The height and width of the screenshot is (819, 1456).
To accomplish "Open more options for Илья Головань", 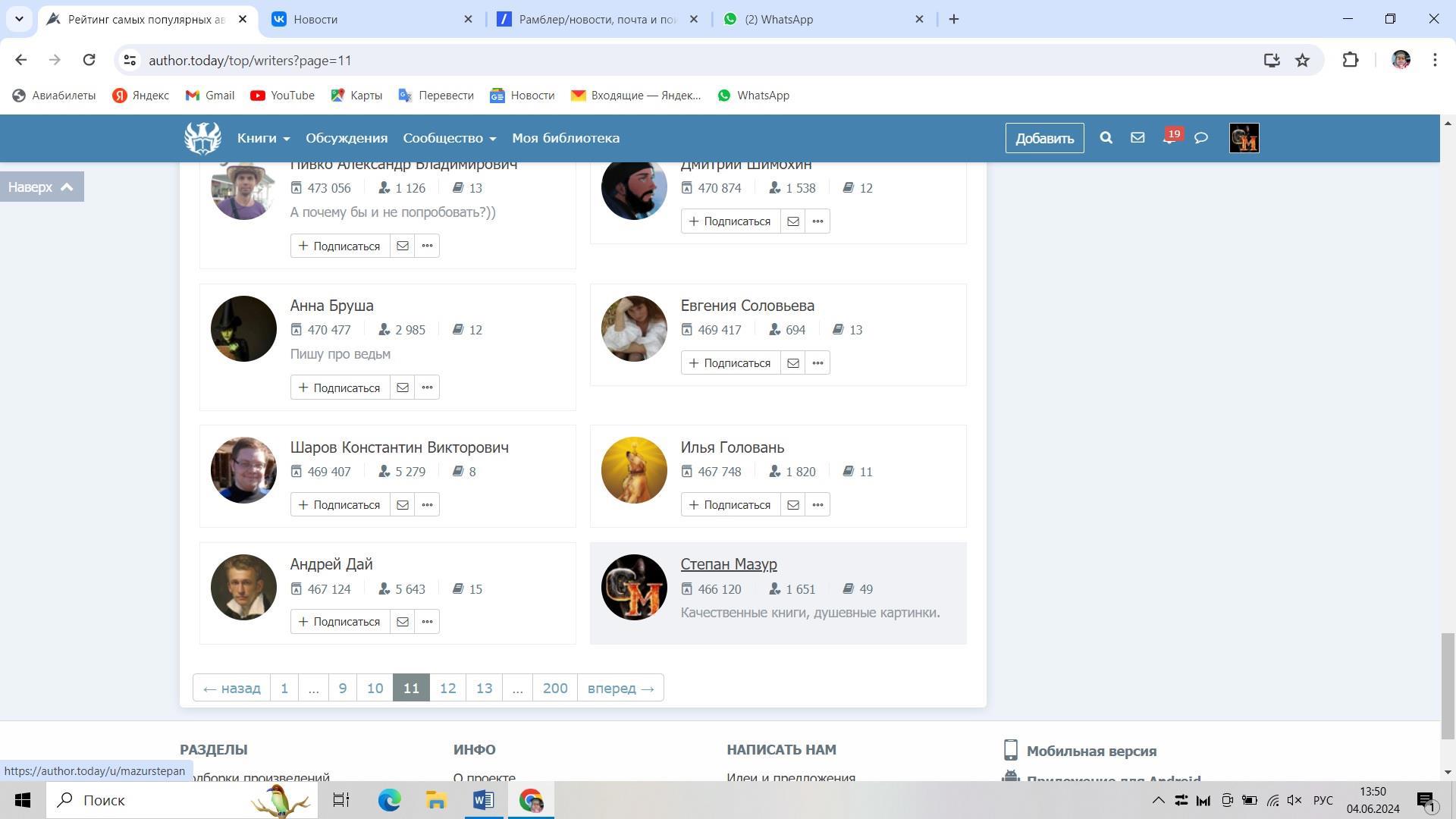I will pyautogui.click(x=817, y=505).
